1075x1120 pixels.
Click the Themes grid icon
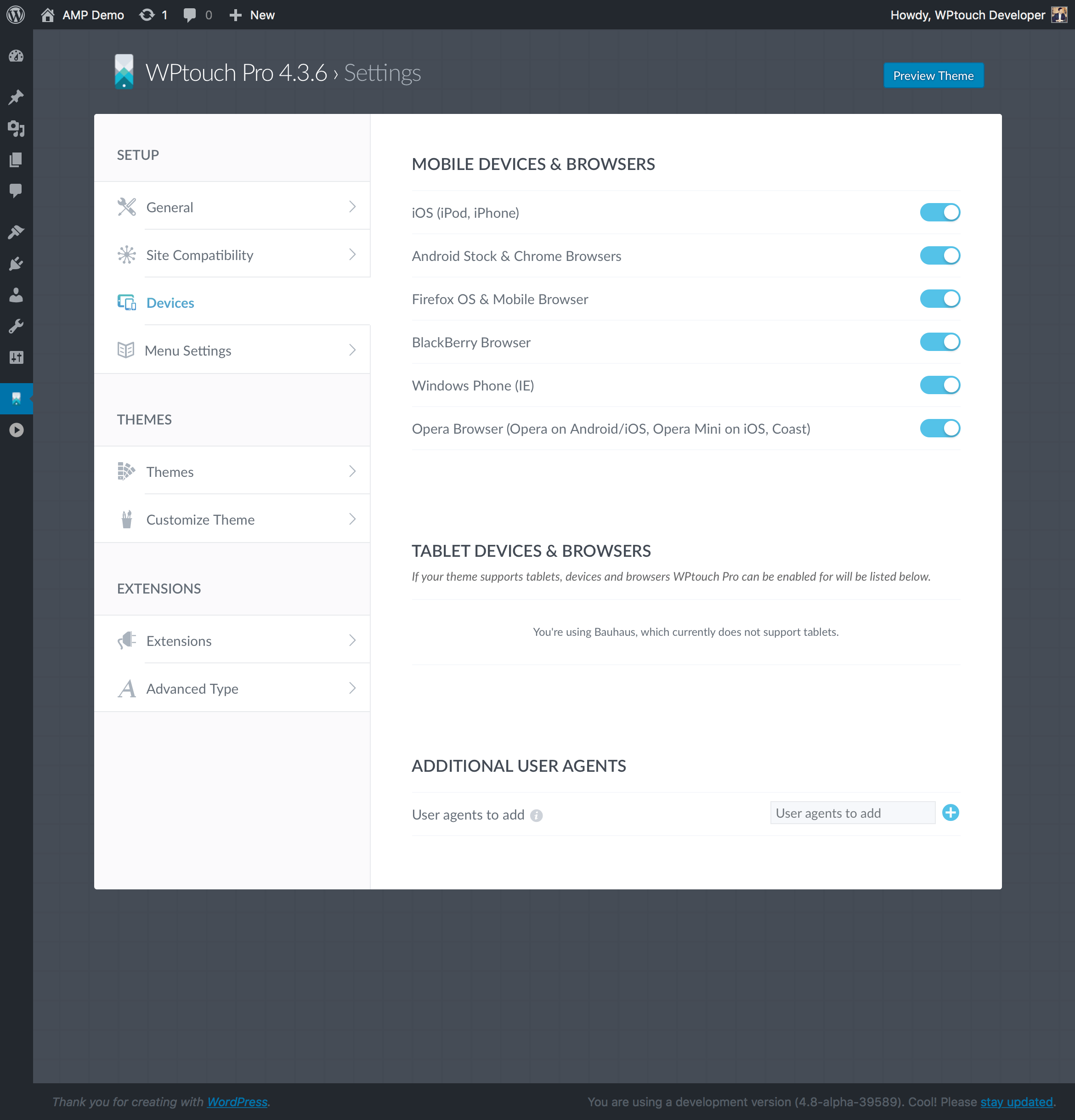click(126, 472)
